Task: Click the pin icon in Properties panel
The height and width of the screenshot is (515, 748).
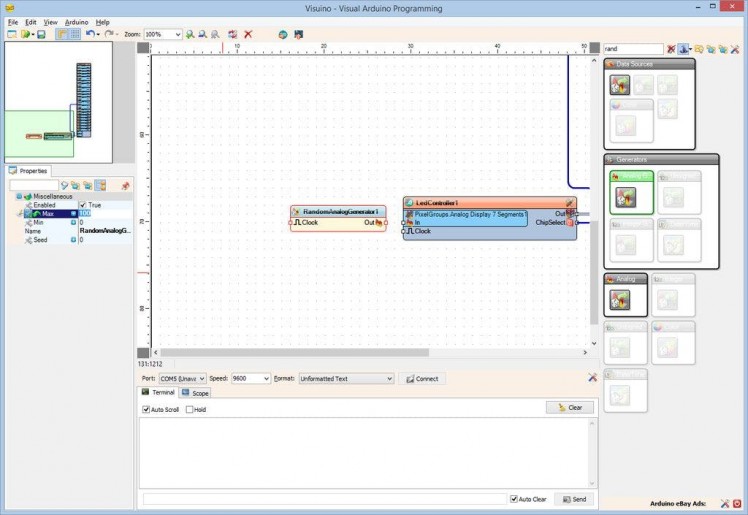Action: (x=125, y=185)
